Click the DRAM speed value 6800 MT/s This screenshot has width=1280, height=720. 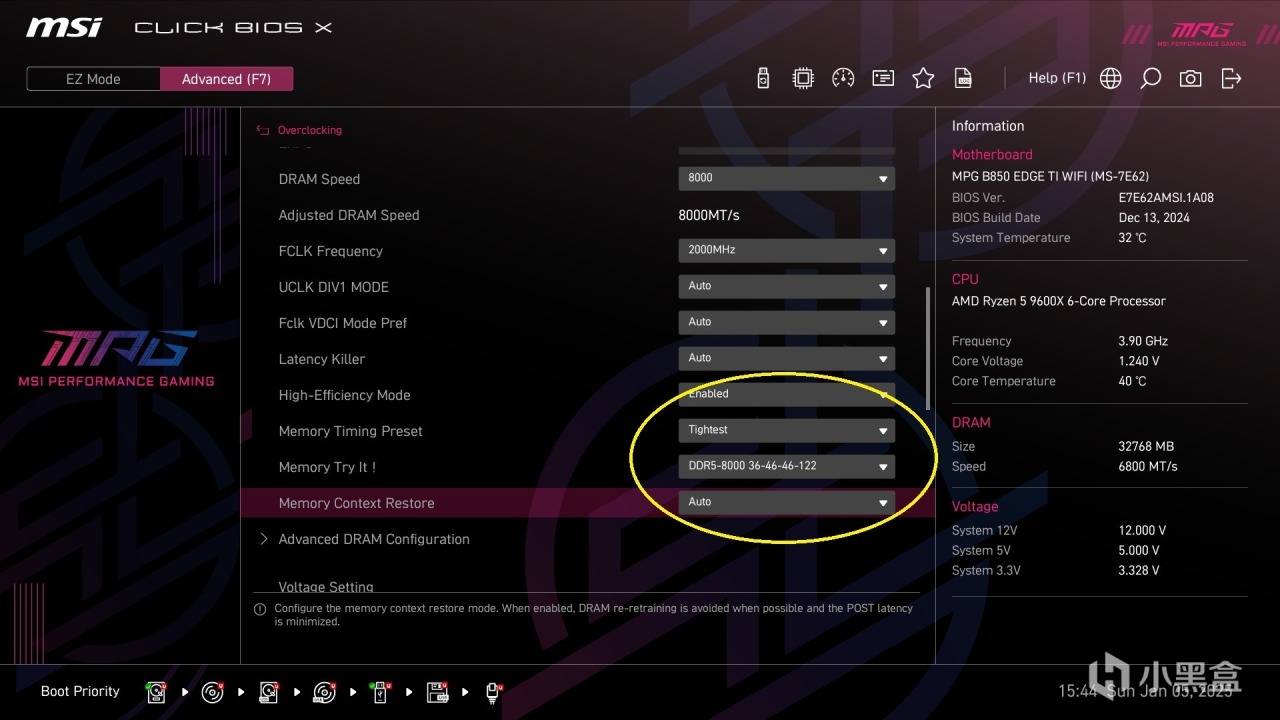[1148, 466]
